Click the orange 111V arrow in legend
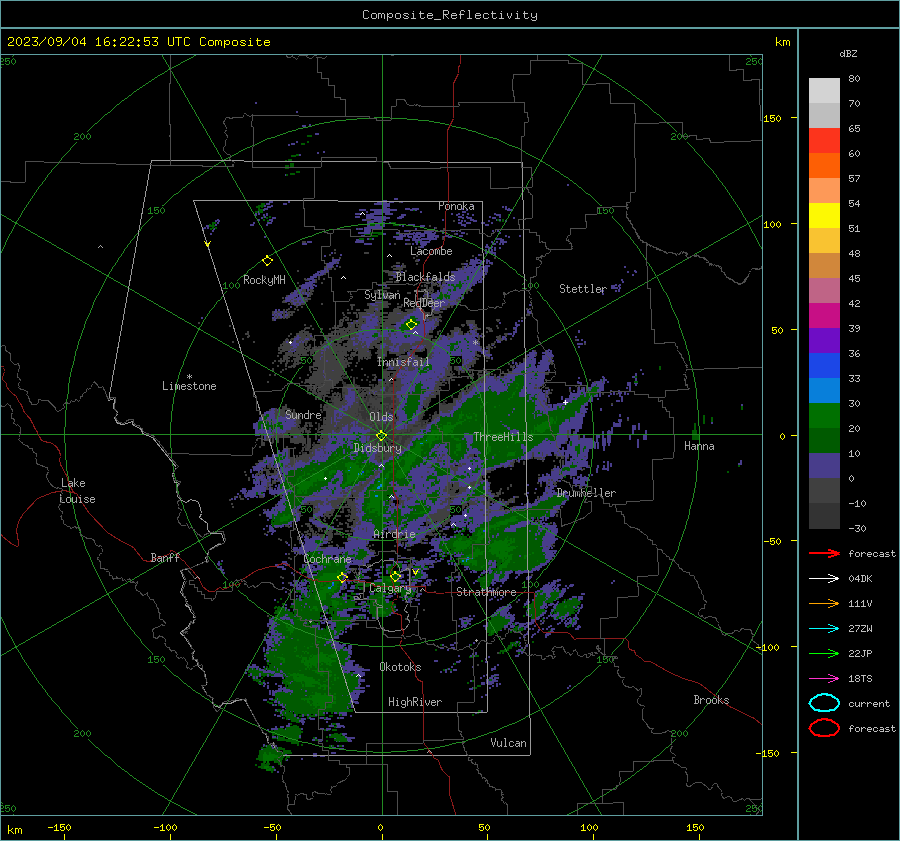 (824, 603)
